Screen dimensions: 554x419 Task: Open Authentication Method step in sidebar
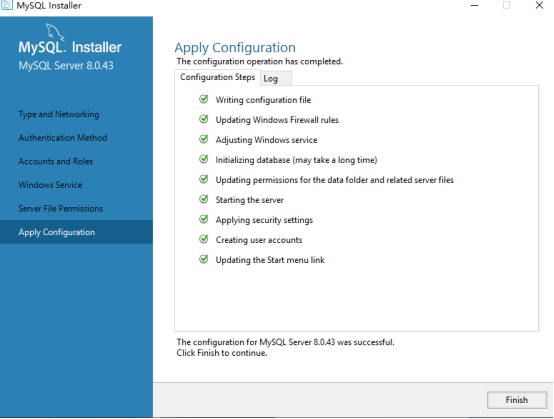pyautogui.click(x=63, y=138)
